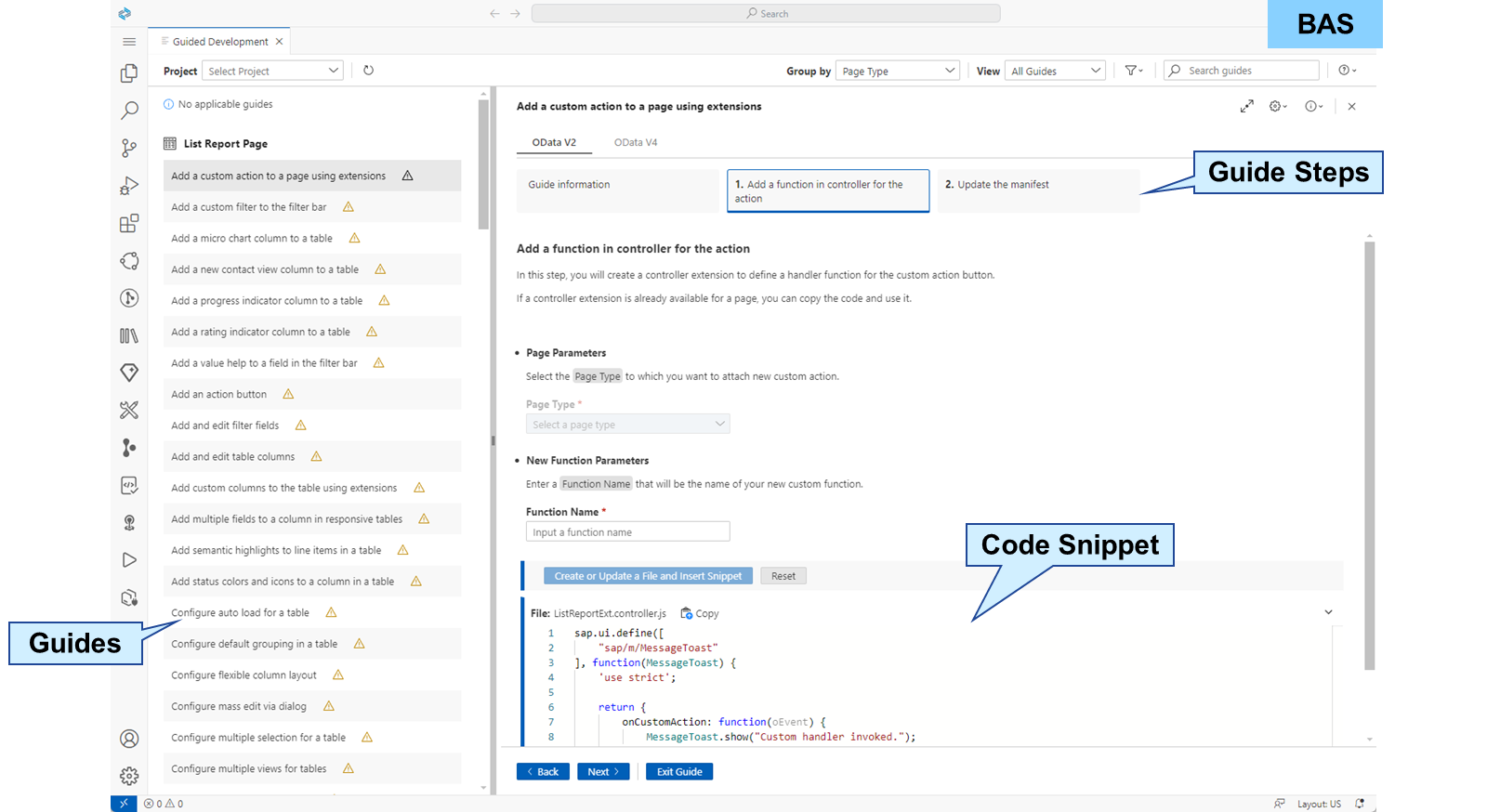Open the Extensions view
The height and width of the screenshot is (812, 1487).
pyautogui.click(x=129, y=223)
